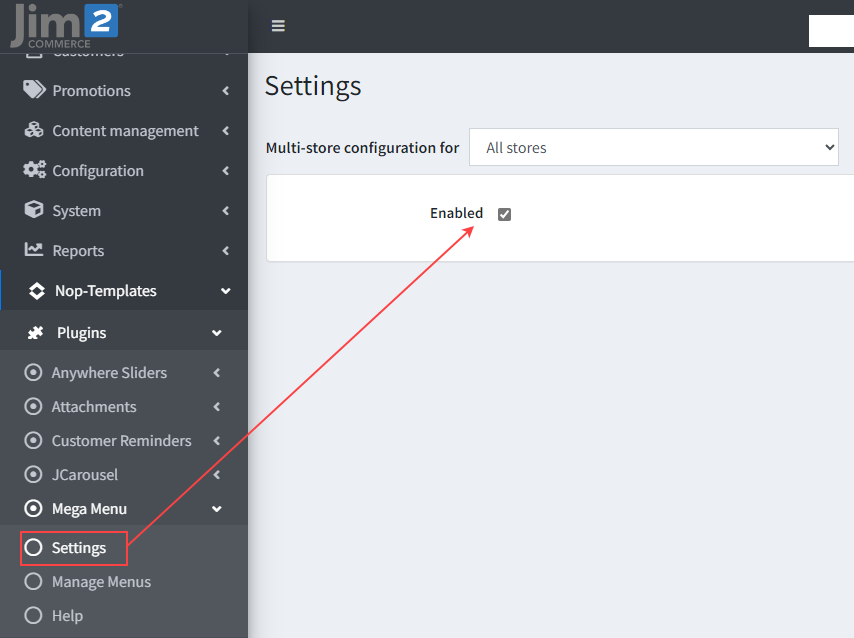Toggle the Enabled checkbox
This screenshot has width=854, height=638.
[504, 214]
